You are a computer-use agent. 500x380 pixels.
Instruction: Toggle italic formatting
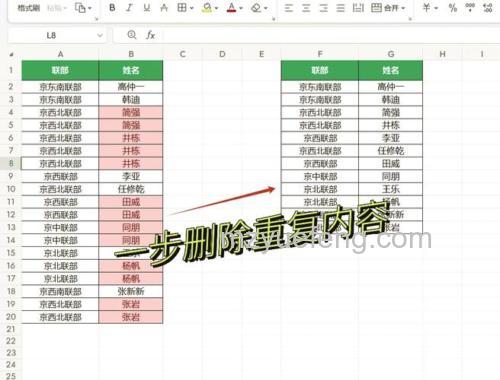coord(129,8)
